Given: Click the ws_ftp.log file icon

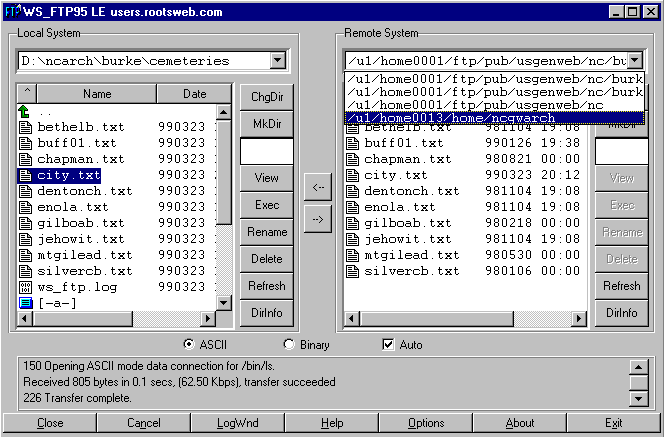Looking at the screenshot, I should [26, 287].
